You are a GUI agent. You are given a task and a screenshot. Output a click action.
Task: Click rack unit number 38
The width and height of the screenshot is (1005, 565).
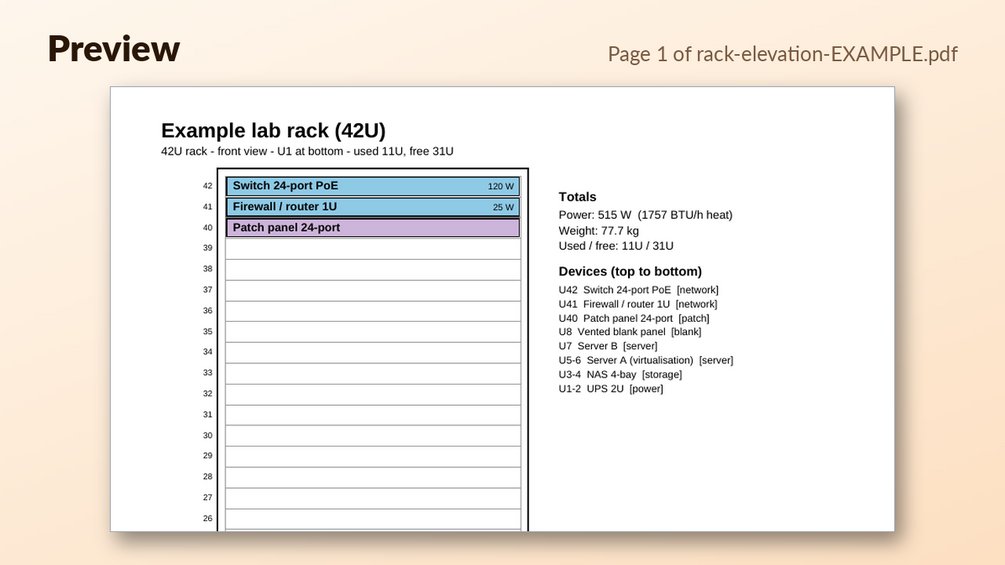click(208, 269)
